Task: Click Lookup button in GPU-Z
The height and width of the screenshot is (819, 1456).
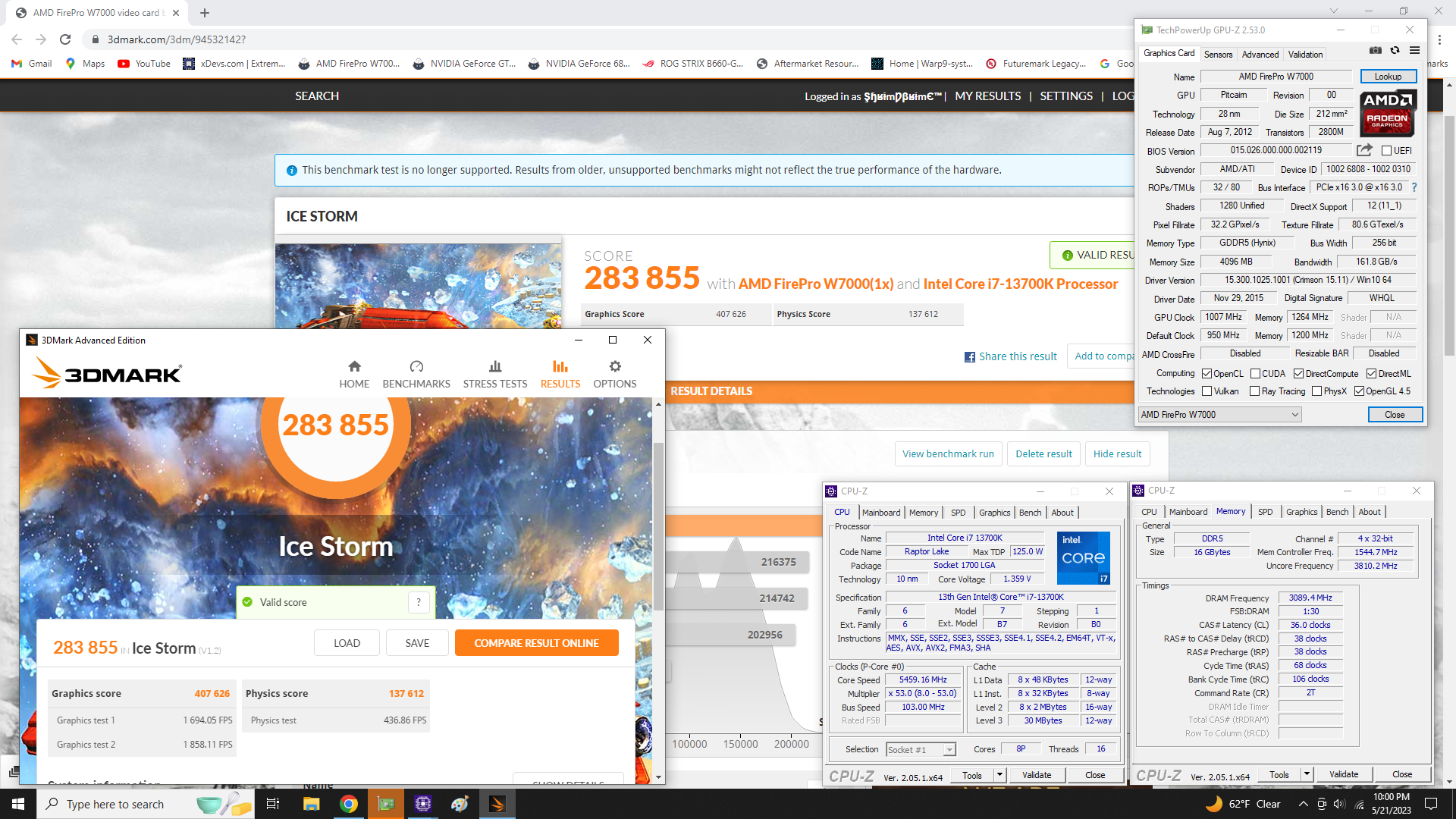Action: point(1388,77)
